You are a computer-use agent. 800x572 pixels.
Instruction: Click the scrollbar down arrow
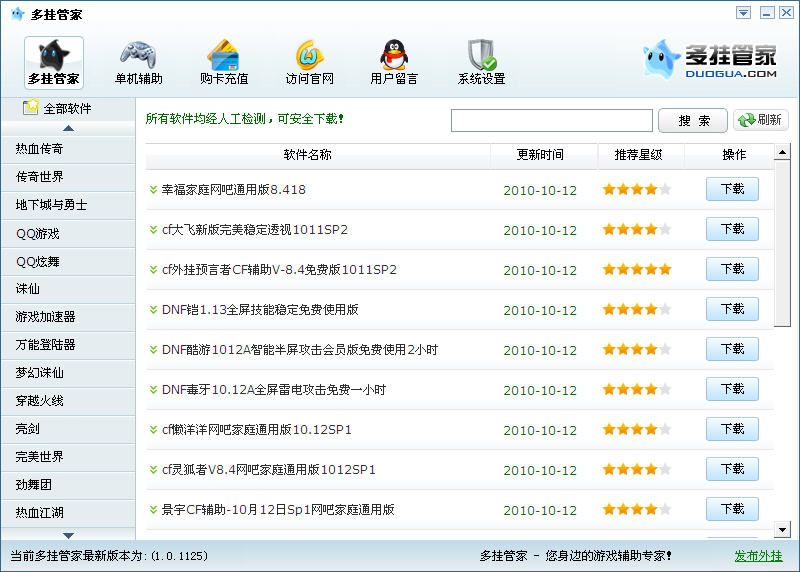[782, 530]
